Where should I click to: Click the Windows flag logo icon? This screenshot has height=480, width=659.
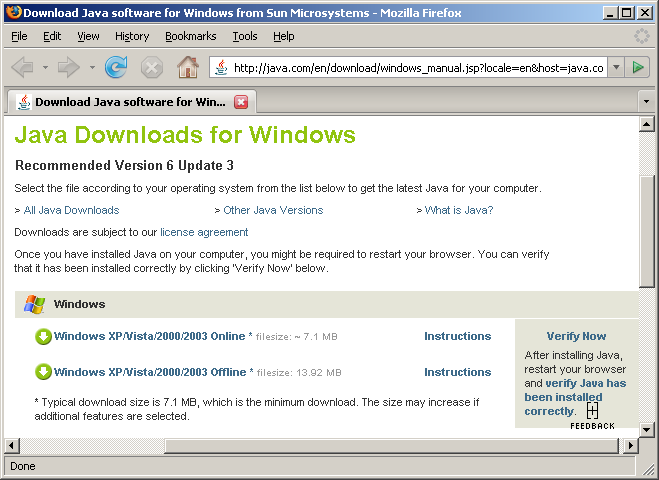pyautogui.click(x=34, y=304)
